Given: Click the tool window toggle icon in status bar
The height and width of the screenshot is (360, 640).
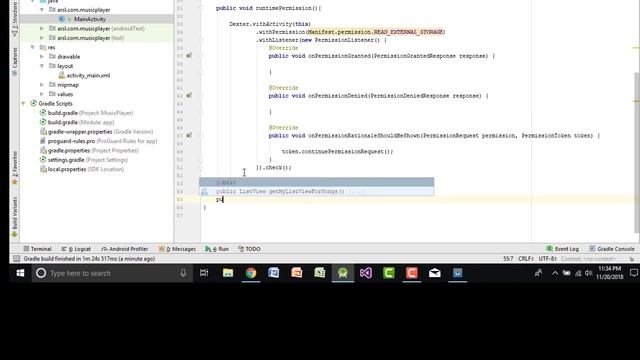Looking at the screenshot, I should click(x=16, y=258).
